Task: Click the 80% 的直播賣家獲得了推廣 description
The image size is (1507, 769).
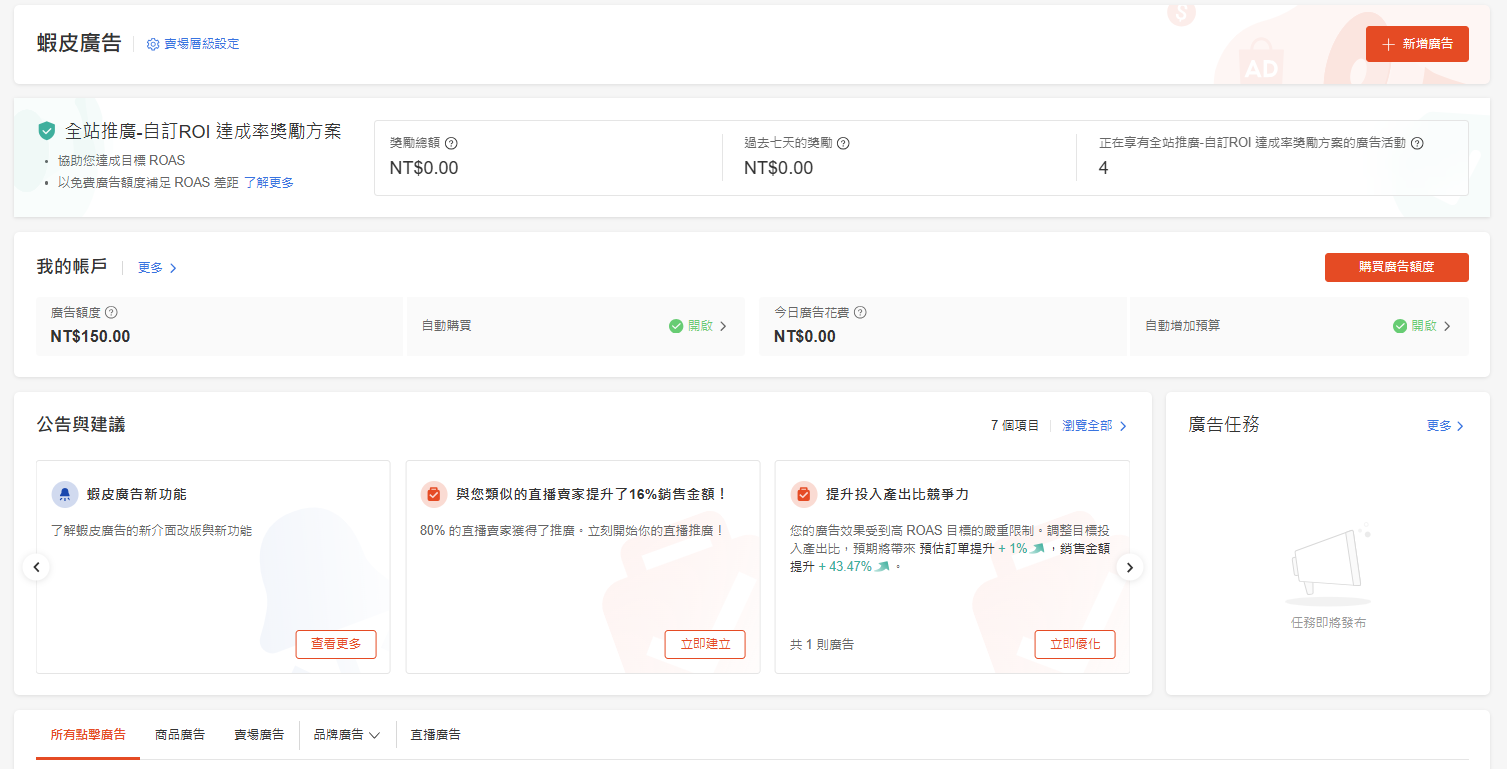Action: coord(572,530)
